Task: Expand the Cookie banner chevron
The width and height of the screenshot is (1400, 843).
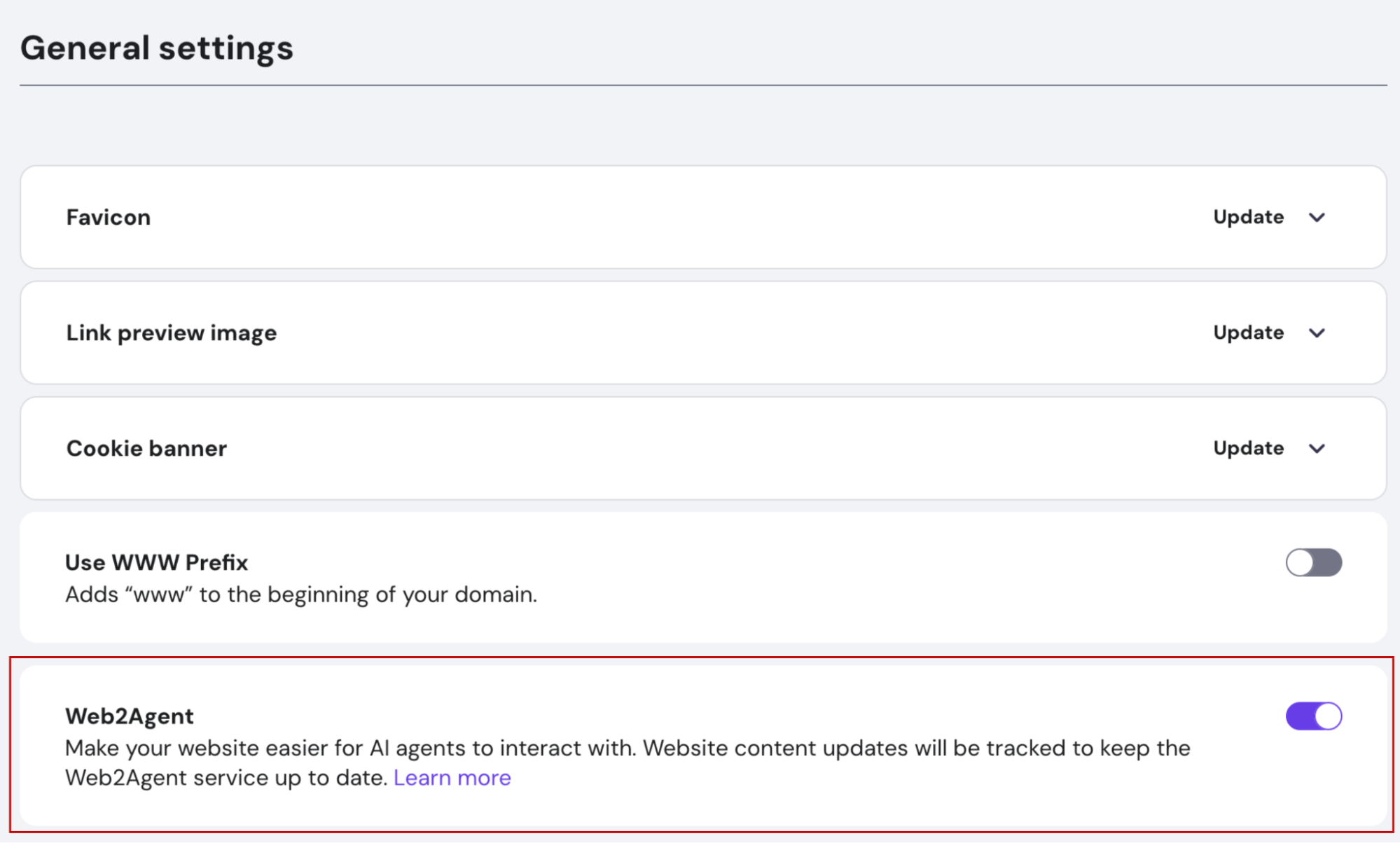Action: pyautogui.click(x=1317, y=448)
